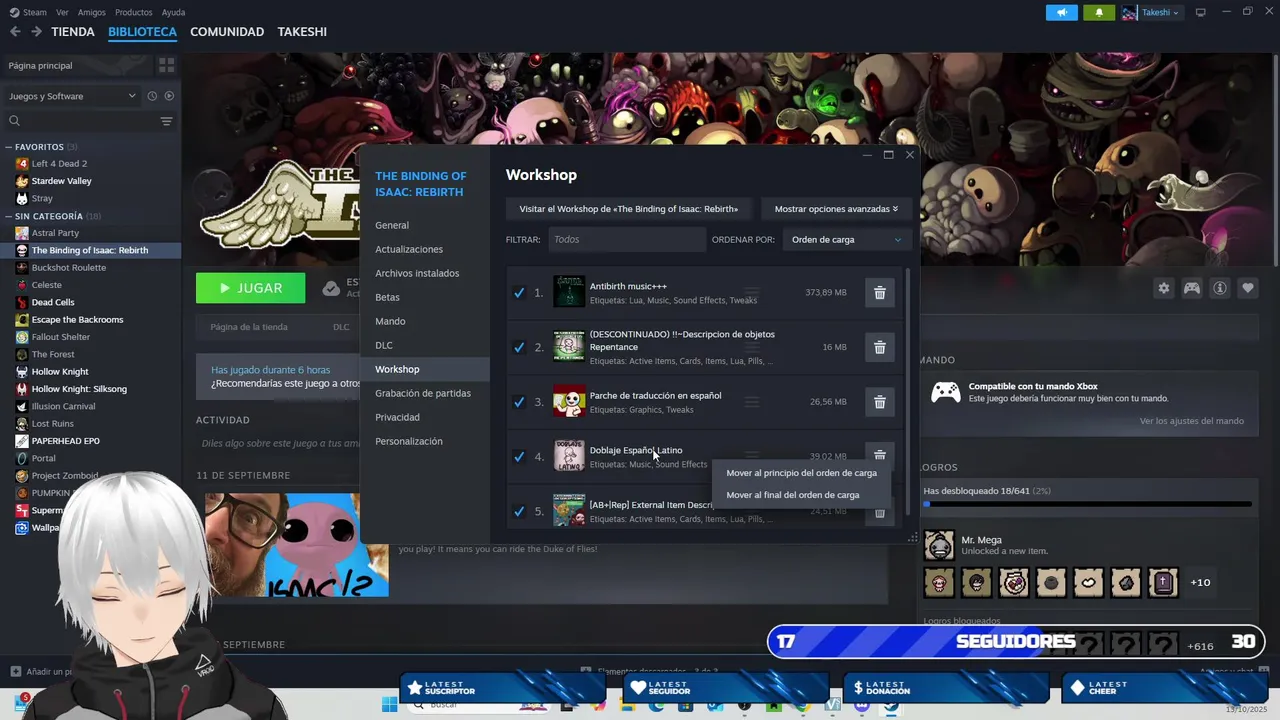
Task: Open Steam announcements megaphone icon
Action: tap(1061, 12)
